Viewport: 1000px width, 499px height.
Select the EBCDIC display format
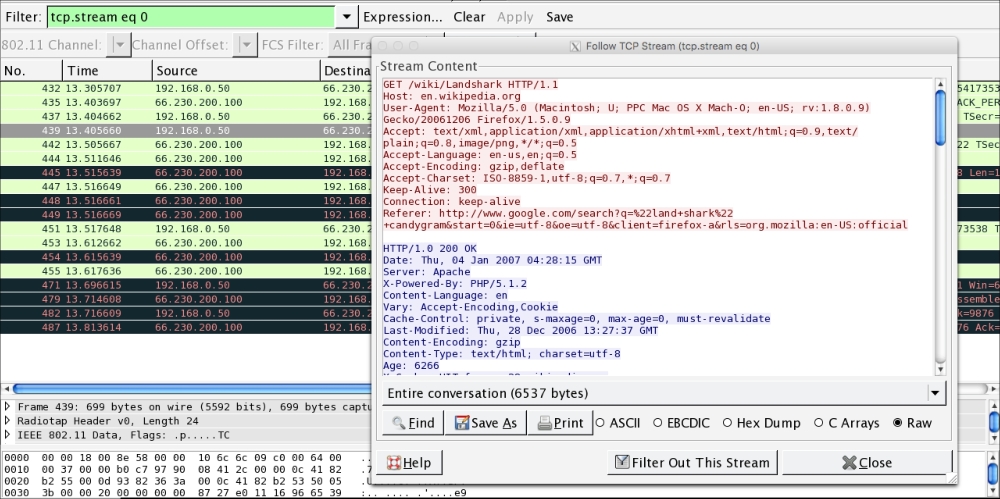658,423
